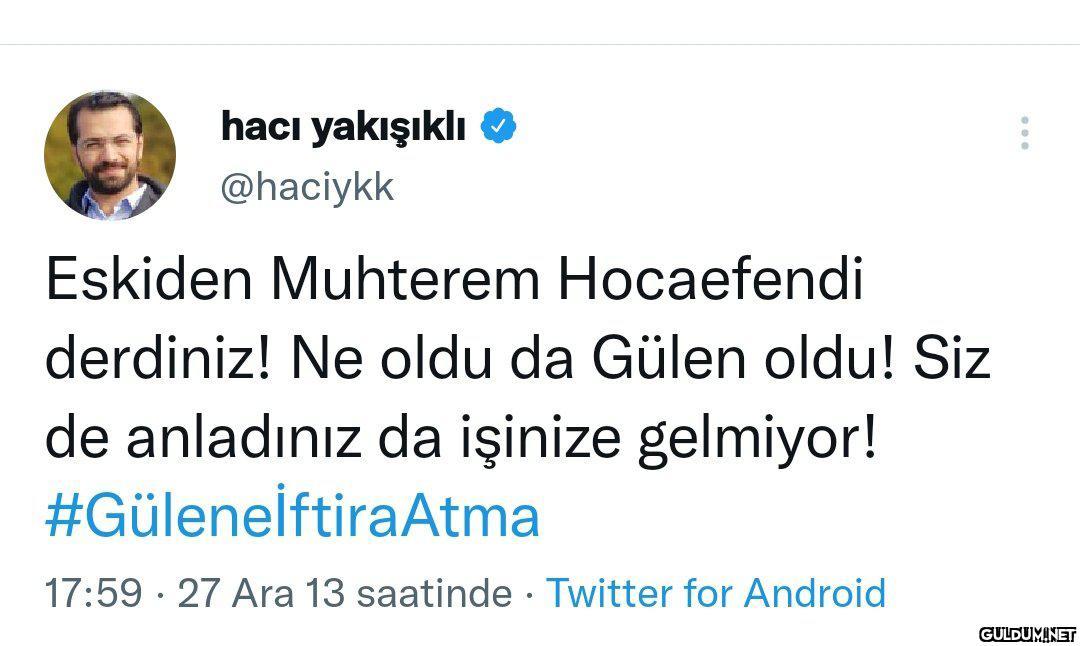The height and width of the screenshot is (646, 1080).
Task: Click the blue verified badge
Action: point(499,127)
